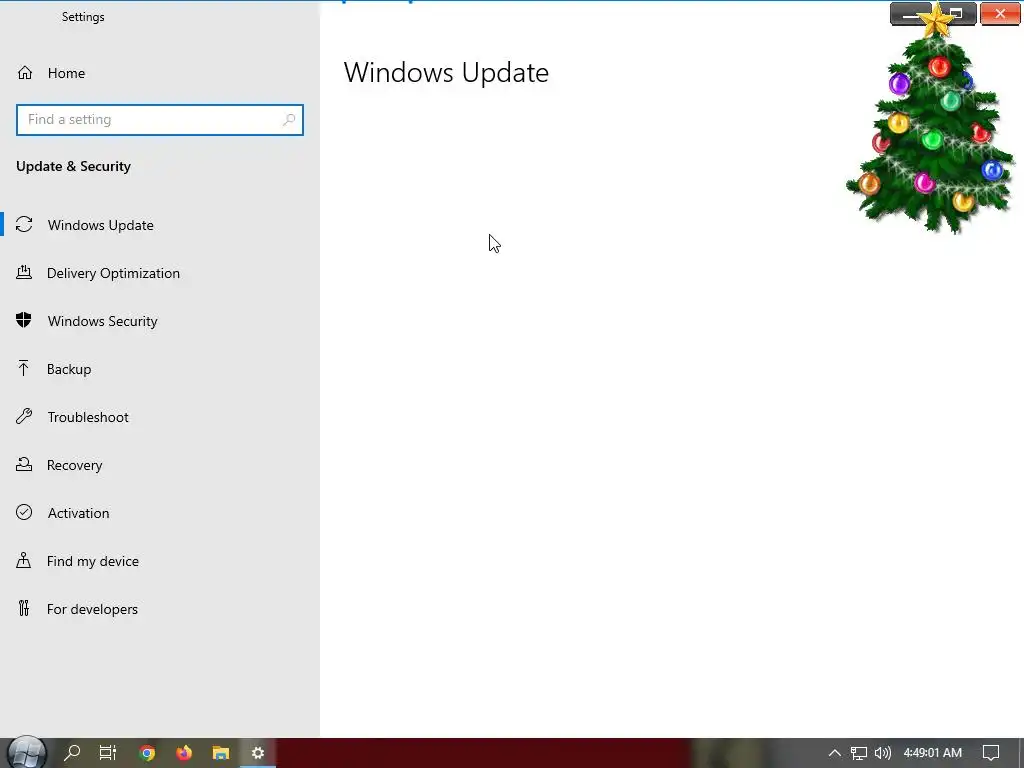1024x768 pixels.
Task: Click the search magnifier in Find a setting
Action: [289, 120]
